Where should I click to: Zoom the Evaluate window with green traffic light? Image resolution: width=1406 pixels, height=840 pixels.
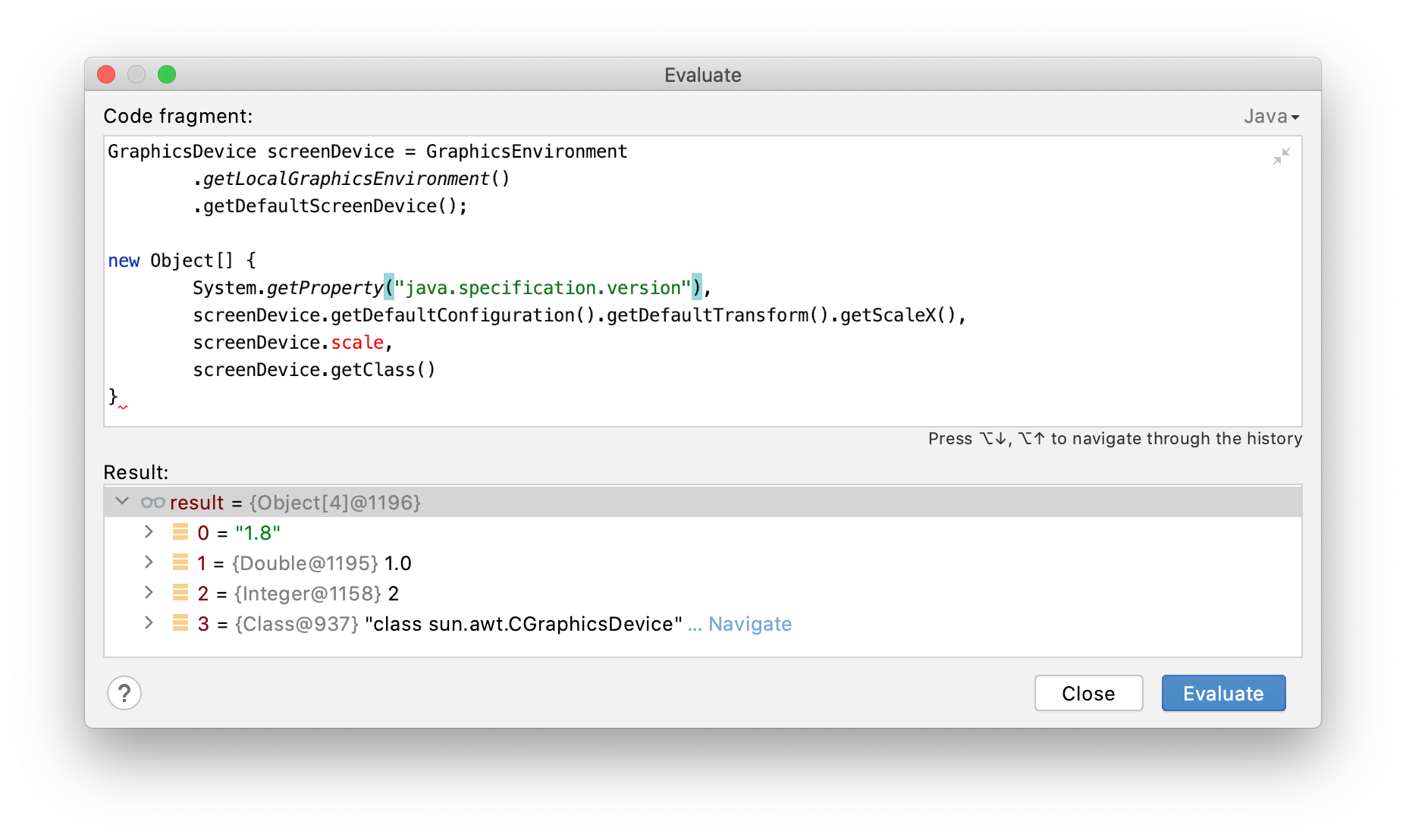click(x=167, y=74)
